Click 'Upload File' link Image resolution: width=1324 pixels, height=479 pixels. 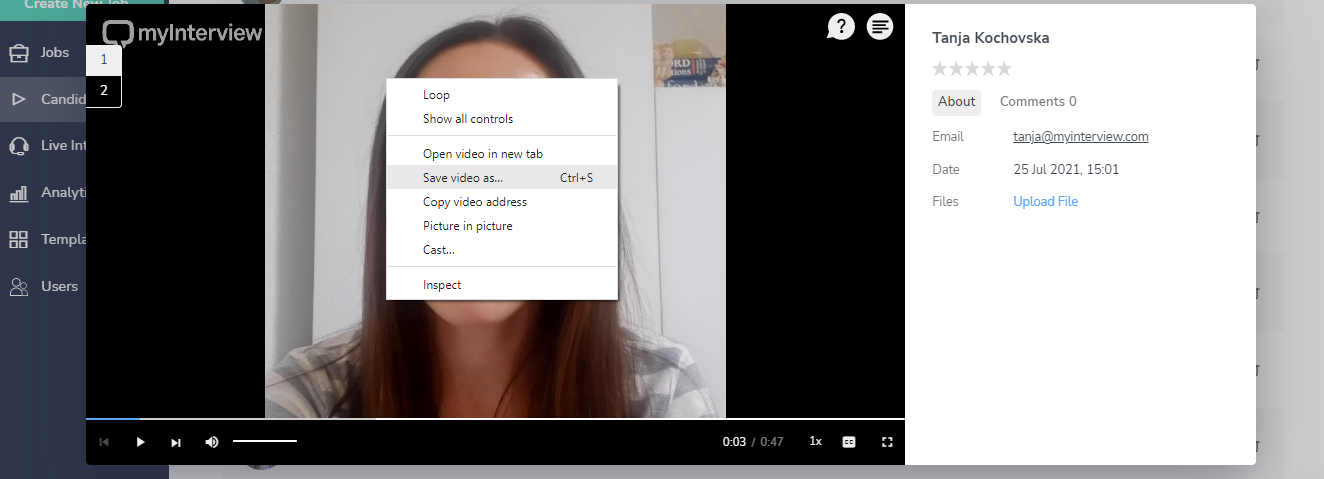[x=1045, y=201]
